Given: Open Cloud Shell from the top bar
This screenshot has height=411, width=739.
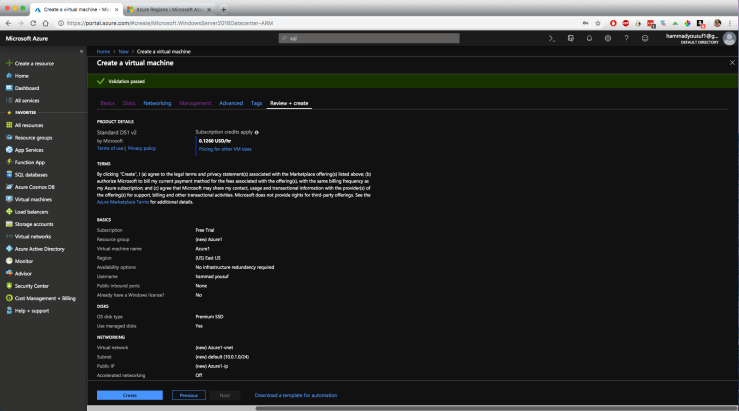Looking at the screenshot, I should pyautogui.click(x=551, y=38).
